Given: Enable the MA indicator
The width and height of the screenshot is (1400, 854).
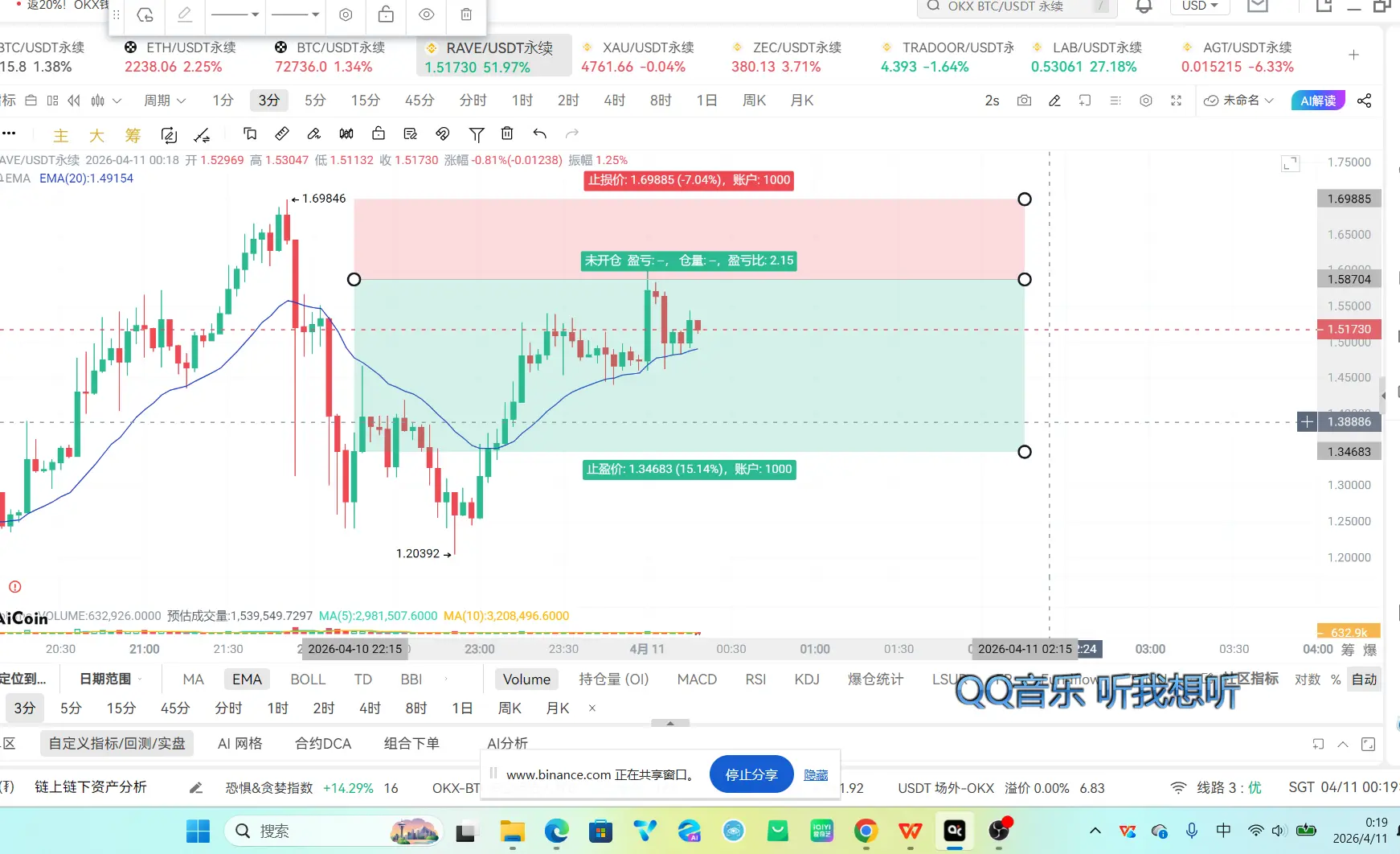Looking at the screenshot, I should pos(194,680).
